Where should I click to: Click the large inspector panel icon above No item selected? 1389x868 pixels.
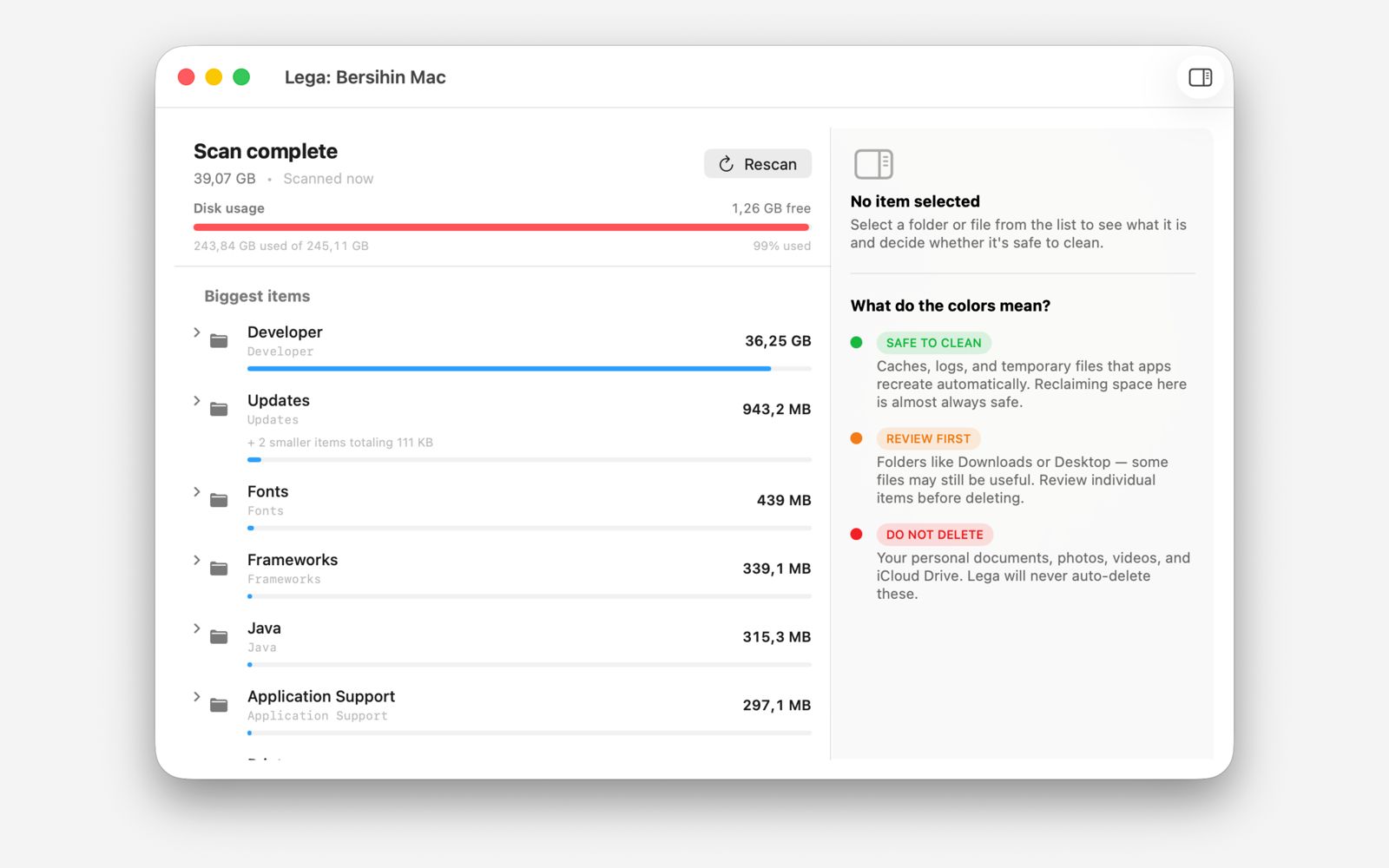[873, 164]
